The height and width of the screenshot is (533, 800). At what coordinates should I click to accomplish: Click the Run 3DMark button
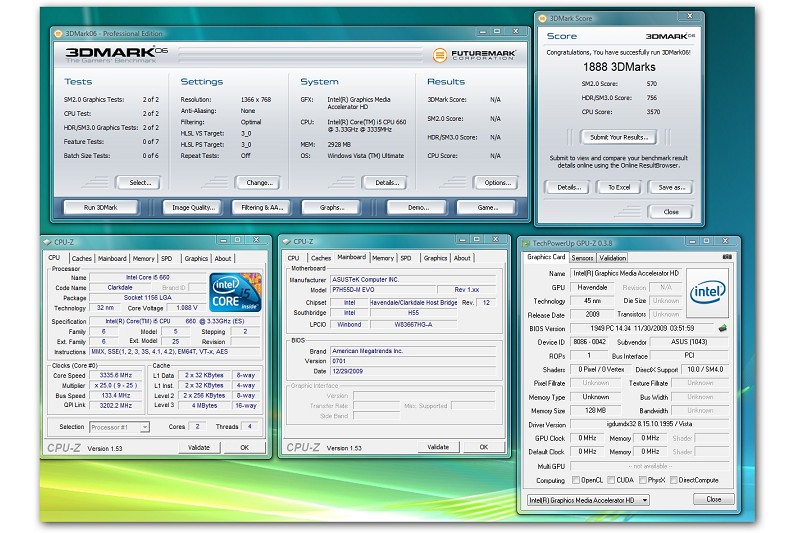101,208
